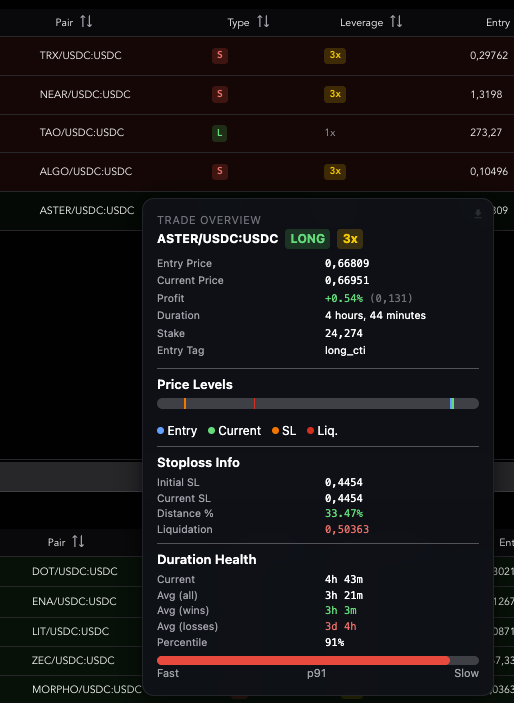Click duration text 4 hours, 44 minutes
514x703 pixels.
pos(375,316)
